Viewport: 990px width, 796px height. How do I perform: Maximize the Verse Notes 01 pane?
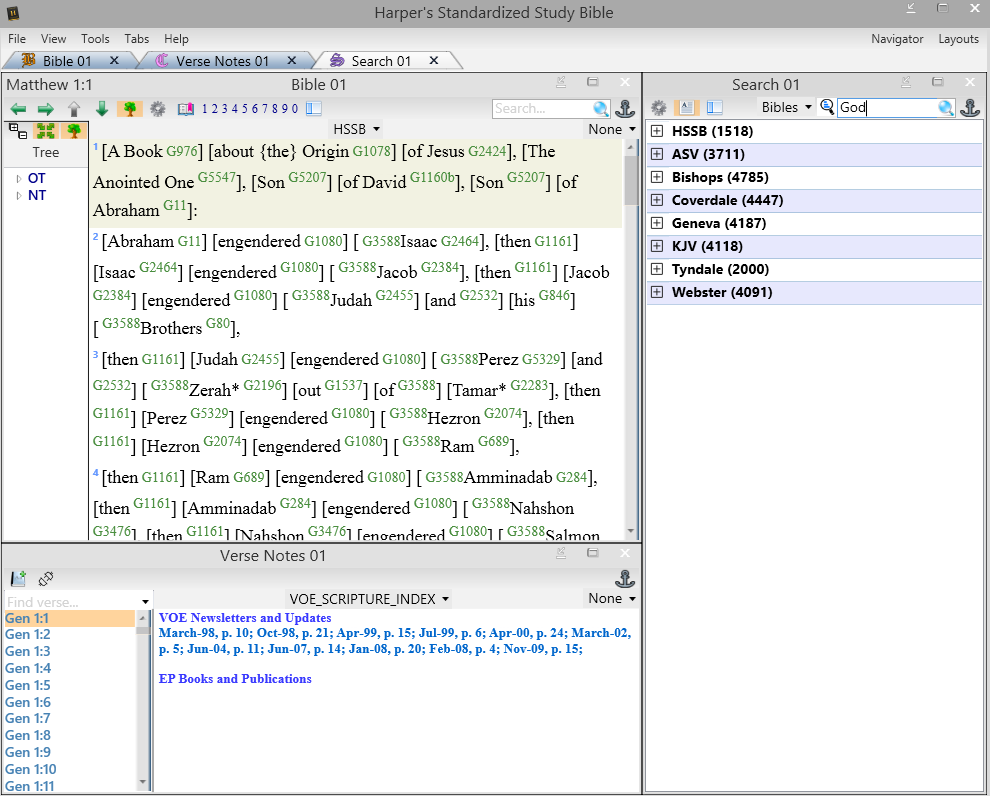(x=592, y=552)
